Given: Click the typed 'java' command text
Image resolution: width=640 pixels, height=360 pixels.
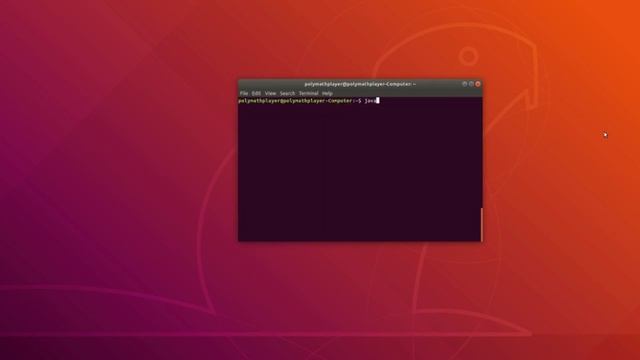Looking at the screenshot, I should (x=370, y=100).
